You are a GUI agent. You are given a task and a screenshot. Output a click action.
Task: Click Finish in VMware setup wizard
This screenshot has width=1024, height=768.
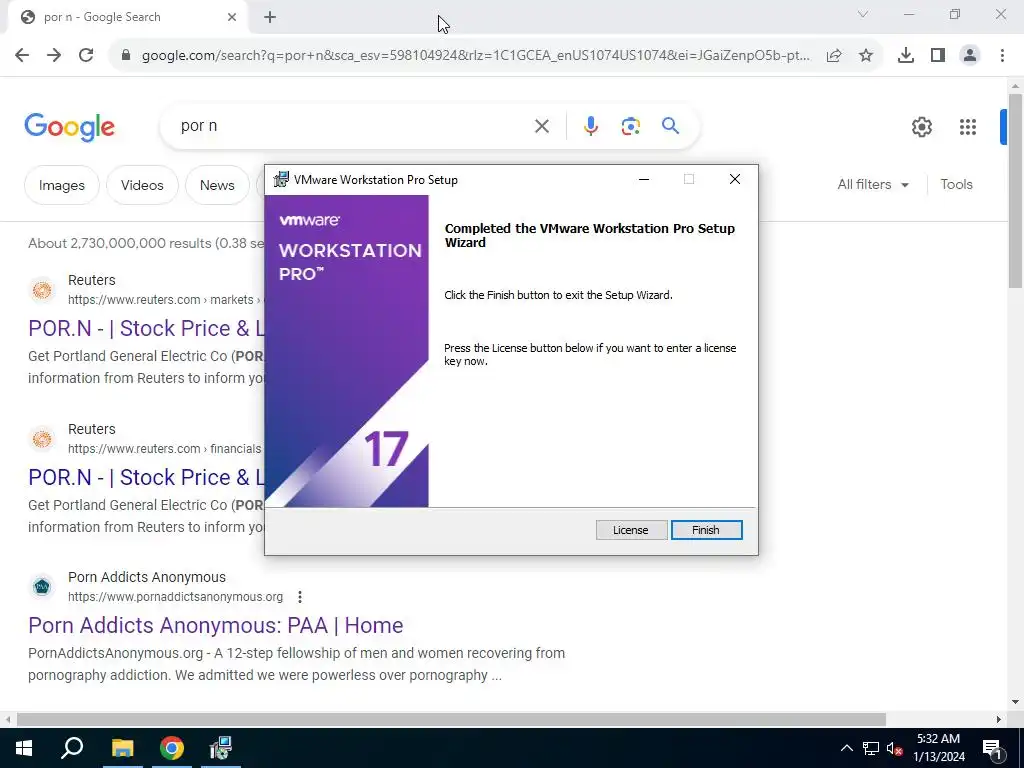(x=706, y=530)
